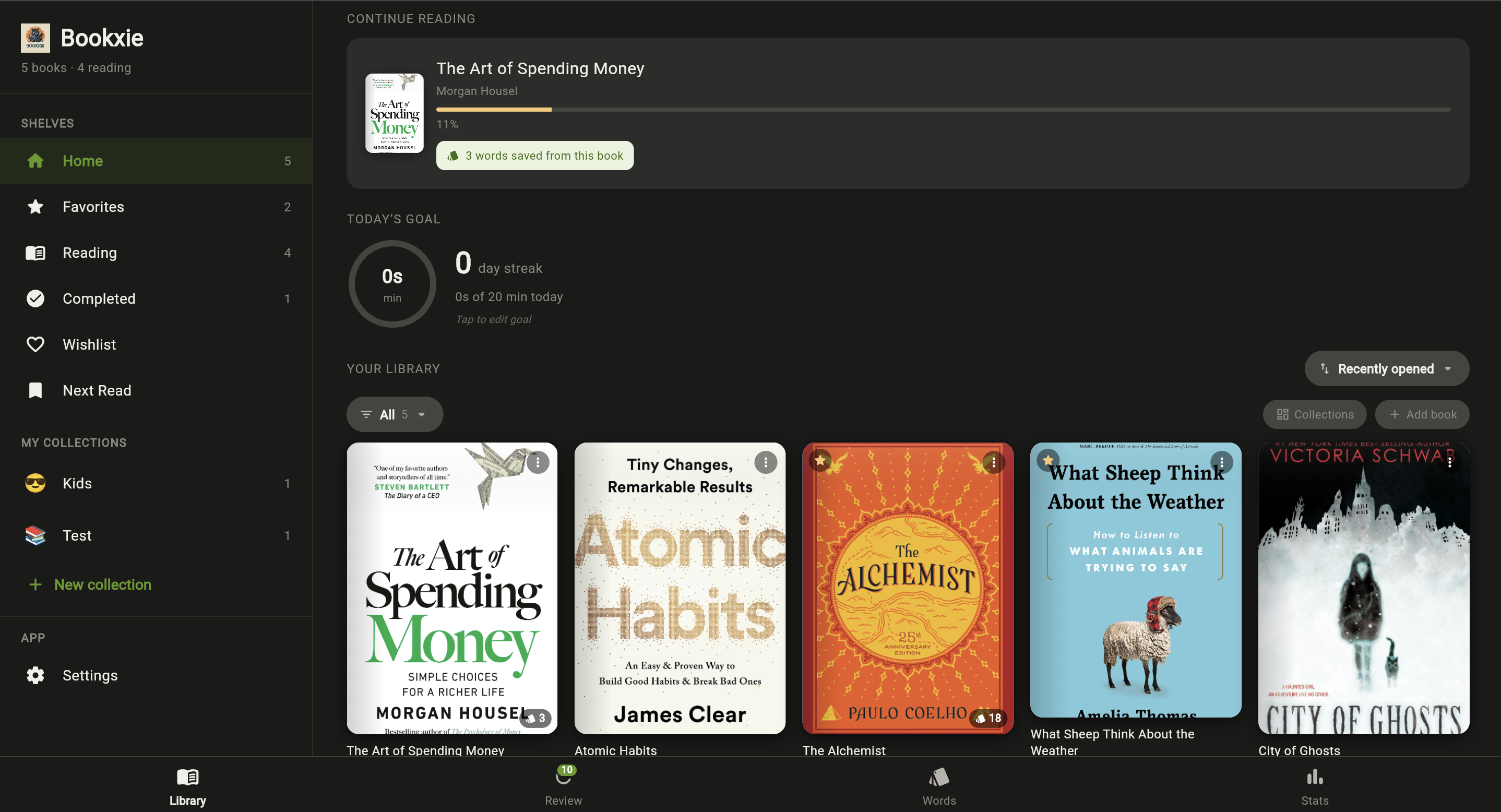Switch to the Review tab label
Viewport: 1501px width, 812px height.
click(564, 801)
